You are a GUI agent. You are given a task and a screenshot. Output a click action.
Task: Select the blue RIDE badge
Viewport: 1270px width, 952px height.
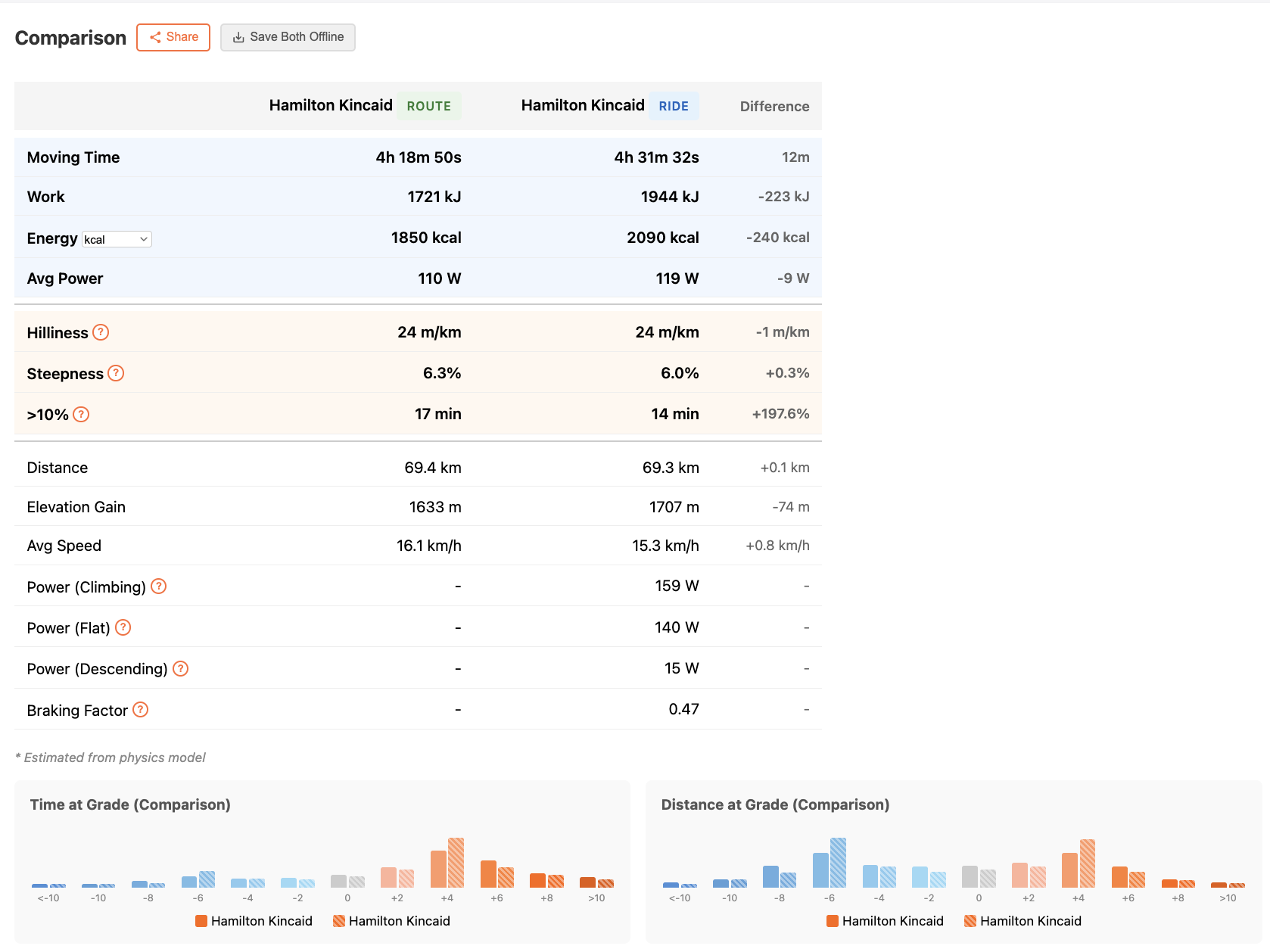(673, 106)
